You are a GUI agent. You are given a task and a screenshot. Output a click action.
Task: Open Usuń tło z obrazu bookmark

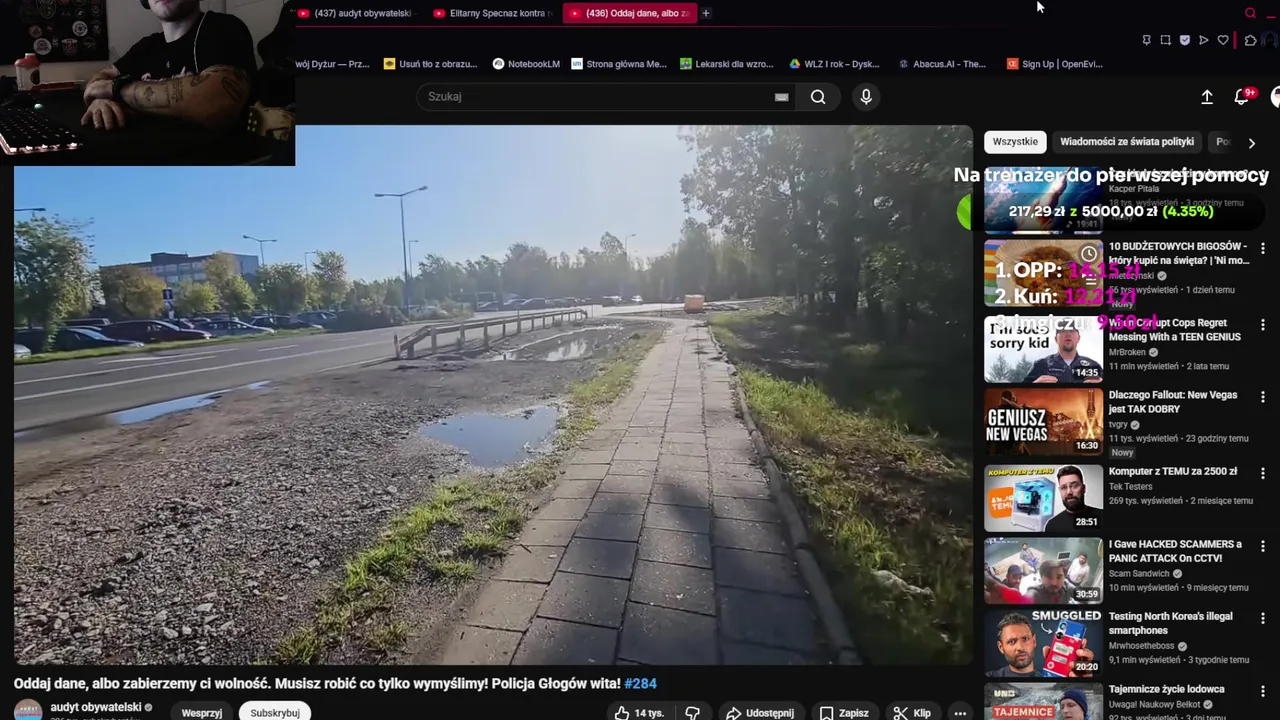click(x=431, y=64)
